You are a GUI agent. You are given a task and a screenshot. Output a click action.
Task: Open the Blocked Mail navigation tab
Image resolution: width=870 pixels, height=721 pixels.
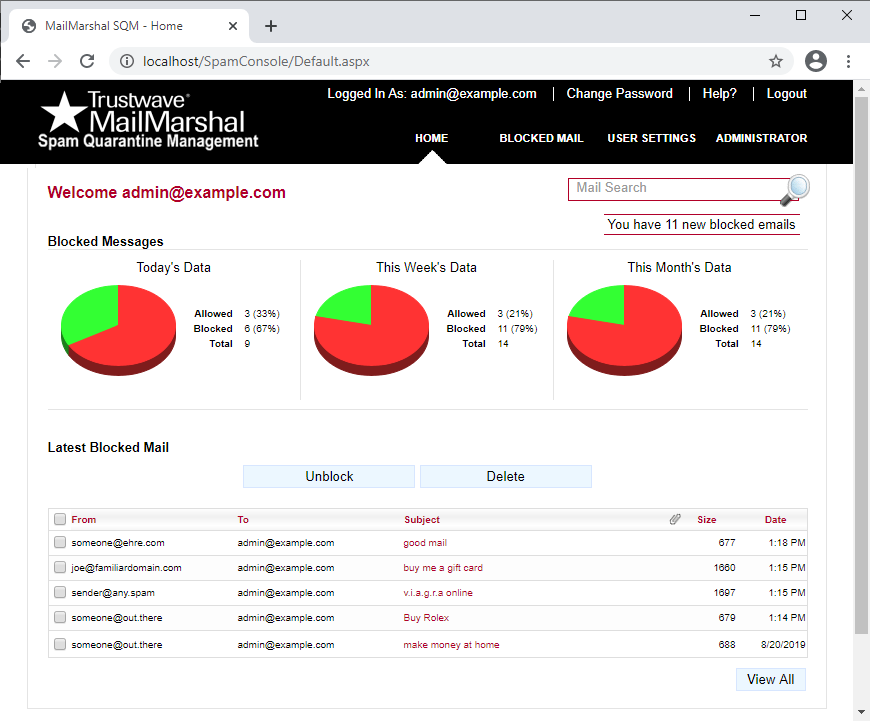pos(541,138)
